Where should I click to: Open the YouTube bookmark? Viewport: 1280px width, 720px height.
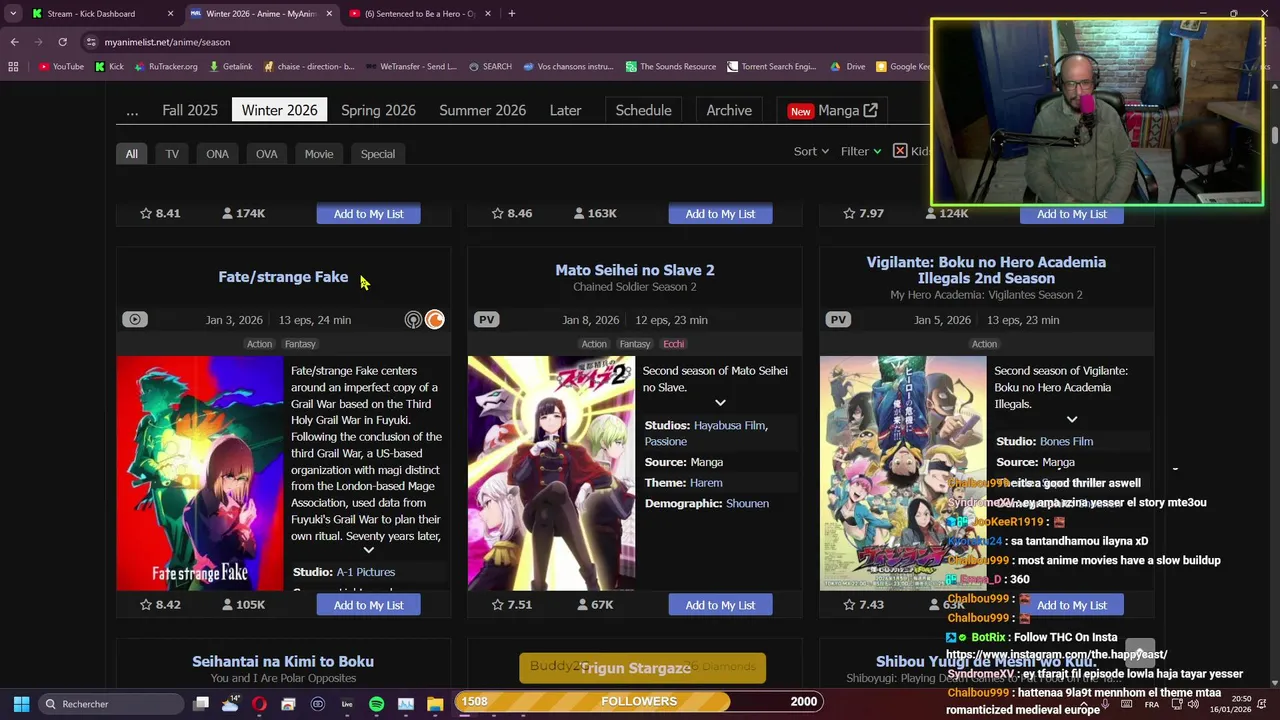pos(61,67)
